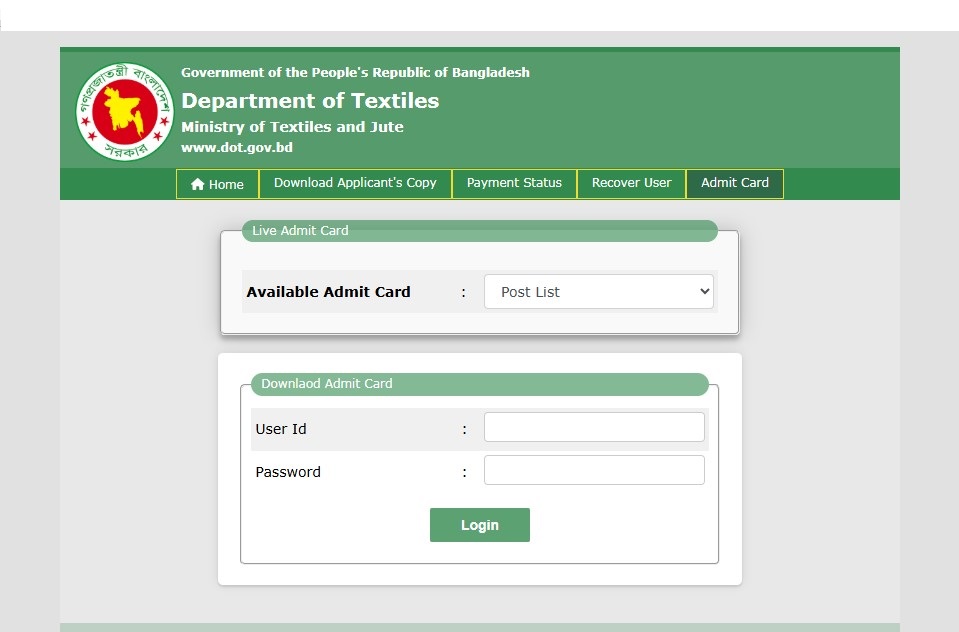This screenshot has width=959, height=632.
Task: Focus the User Id input field
Action: point(594,427)
